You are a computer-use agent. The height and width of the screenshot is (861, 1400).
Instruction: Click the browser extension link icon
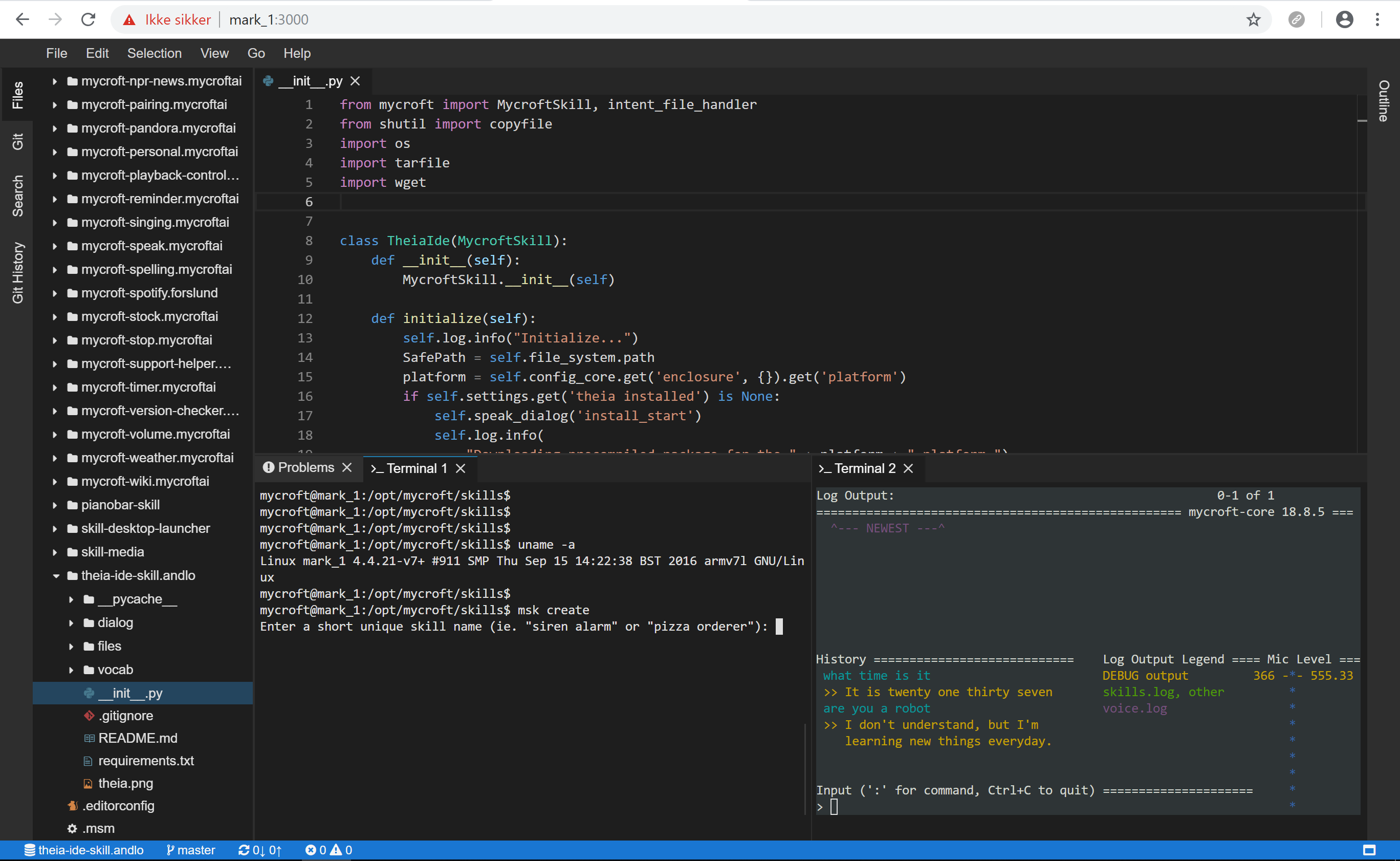point(1297,19)
